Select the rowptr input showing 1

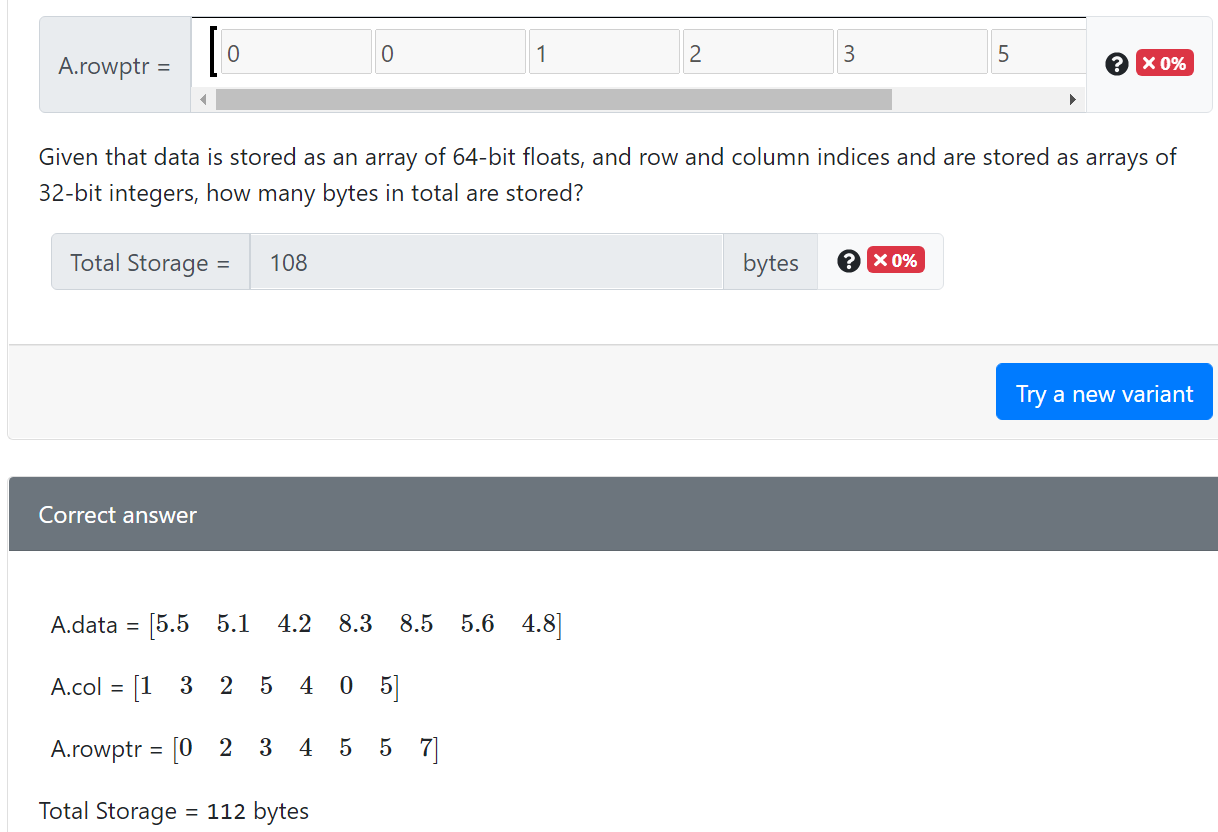(x=604, y=51)
